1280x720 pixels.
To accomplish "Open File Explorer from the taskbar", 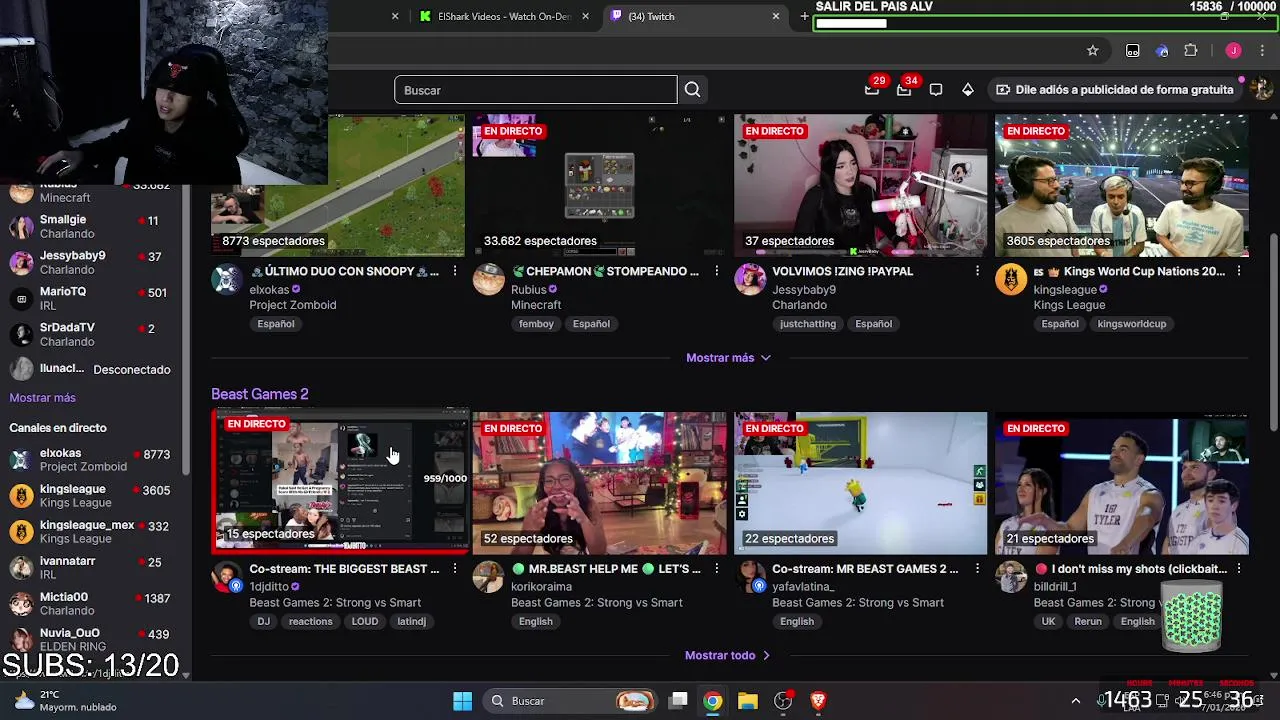I will 748,701.
